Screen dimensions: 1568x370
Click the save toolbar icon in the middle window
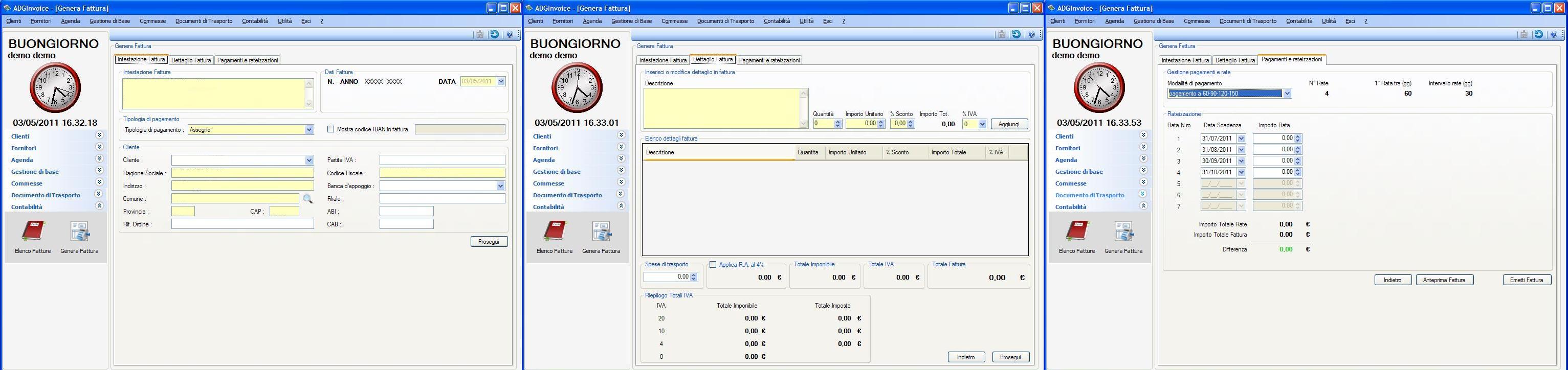pyautogui.click(x=1001, y=35)
